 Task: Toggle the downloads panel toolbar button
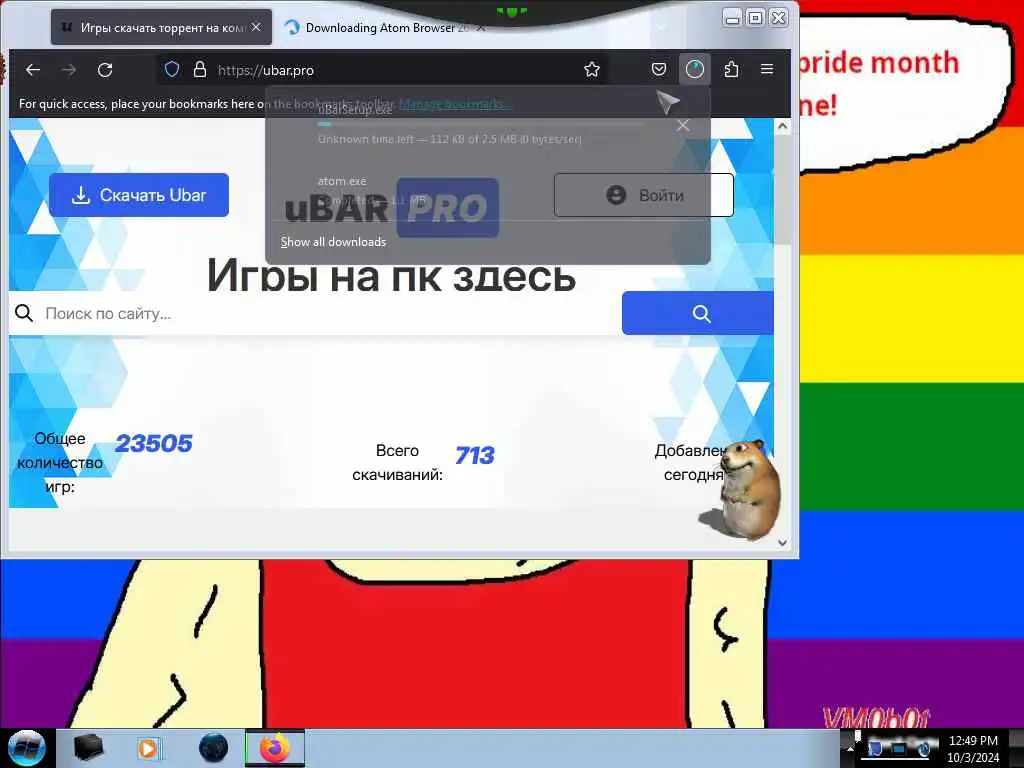click(694, 69)
